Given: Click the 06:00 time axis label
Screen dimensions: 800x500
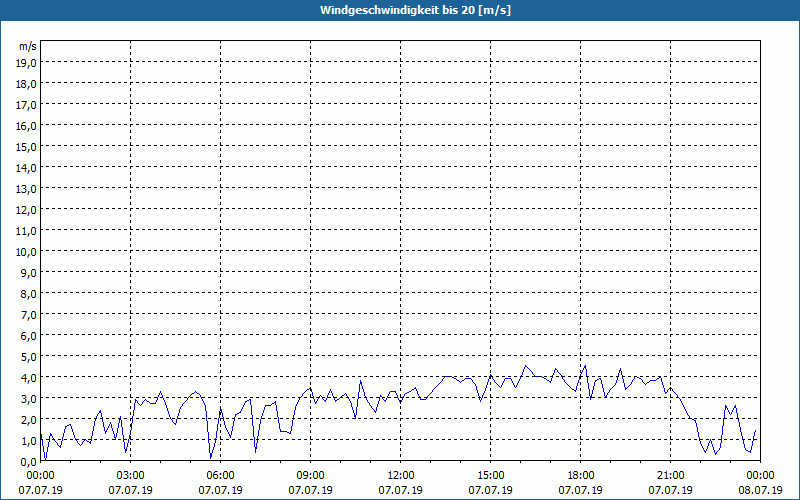Looking at the screenshot, I should coord(220,476).
